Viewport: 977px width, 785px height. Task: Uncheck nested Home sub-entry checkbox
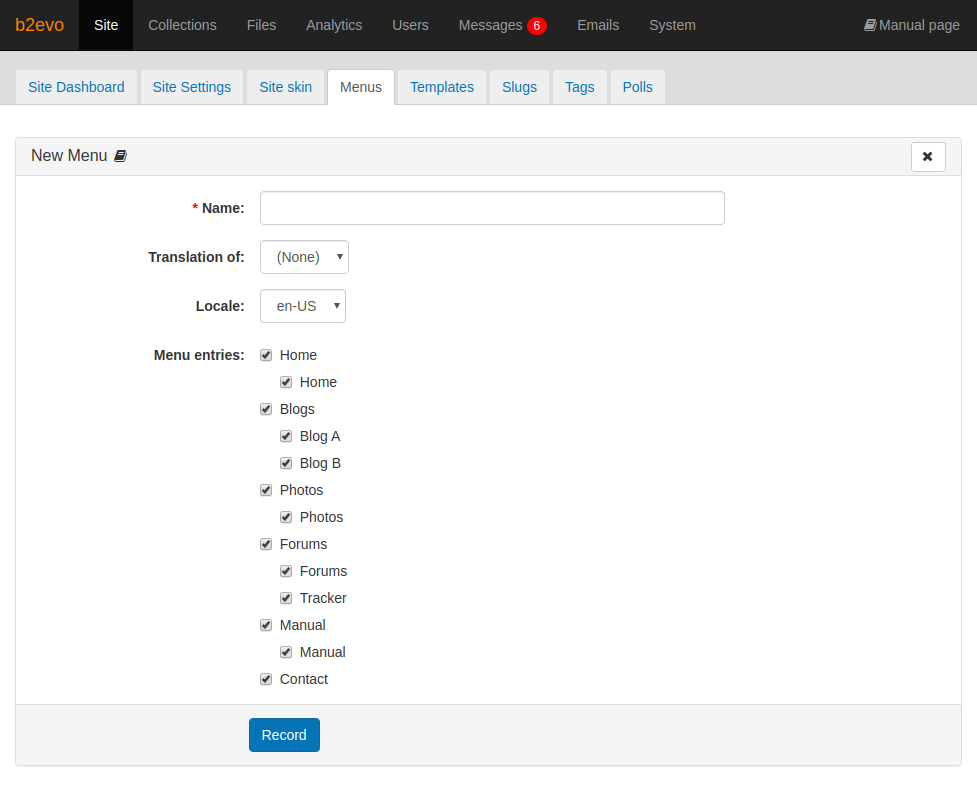[286, 382]
